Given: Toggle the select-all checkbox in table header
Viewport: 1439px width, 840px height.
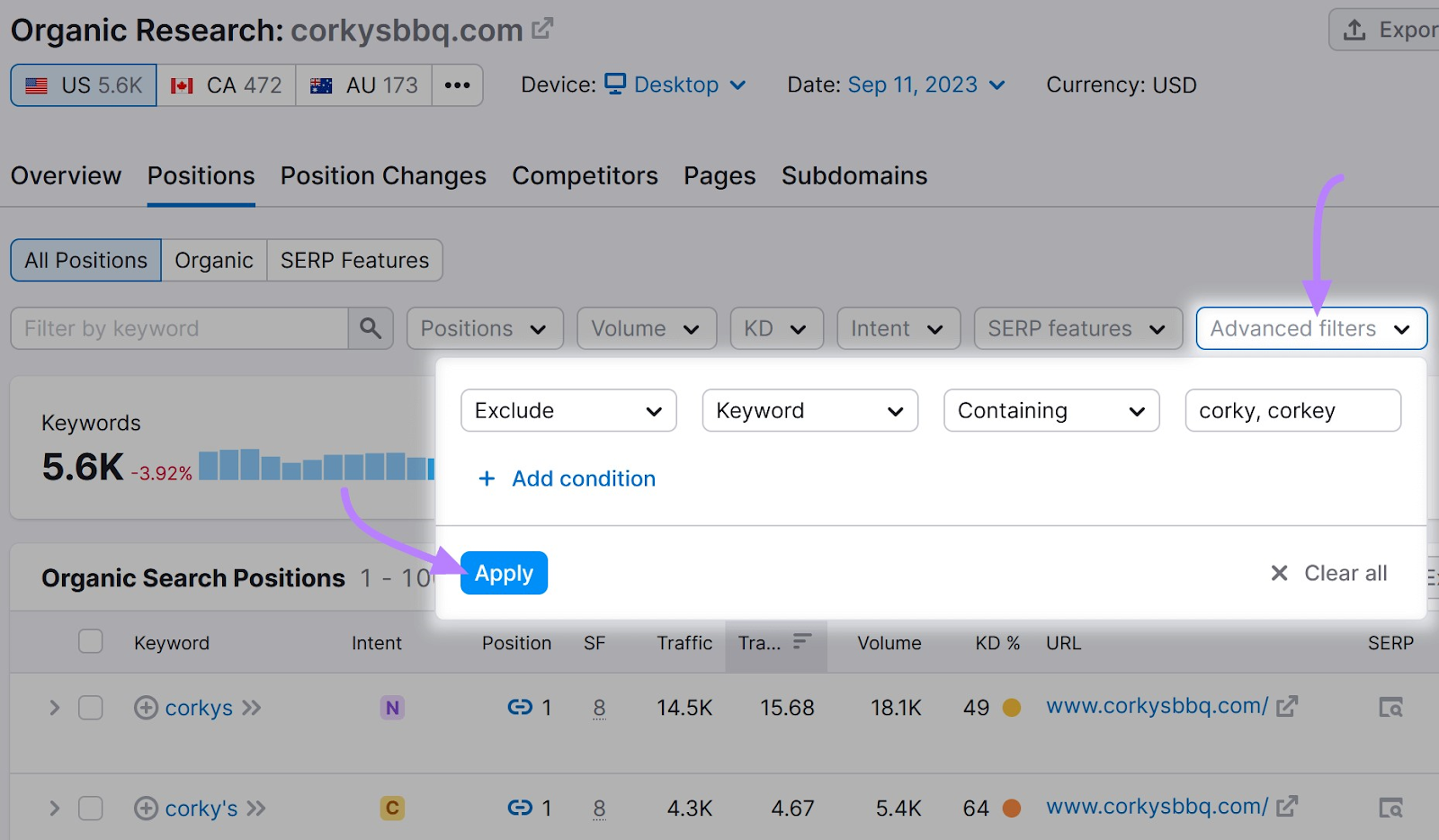Looking at the screenshot, I should click(90, 641).
